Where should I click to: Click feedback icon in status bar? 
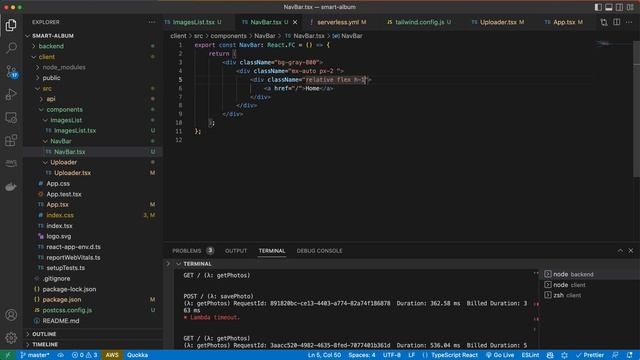pyautogui.click(x=615, y=355)
